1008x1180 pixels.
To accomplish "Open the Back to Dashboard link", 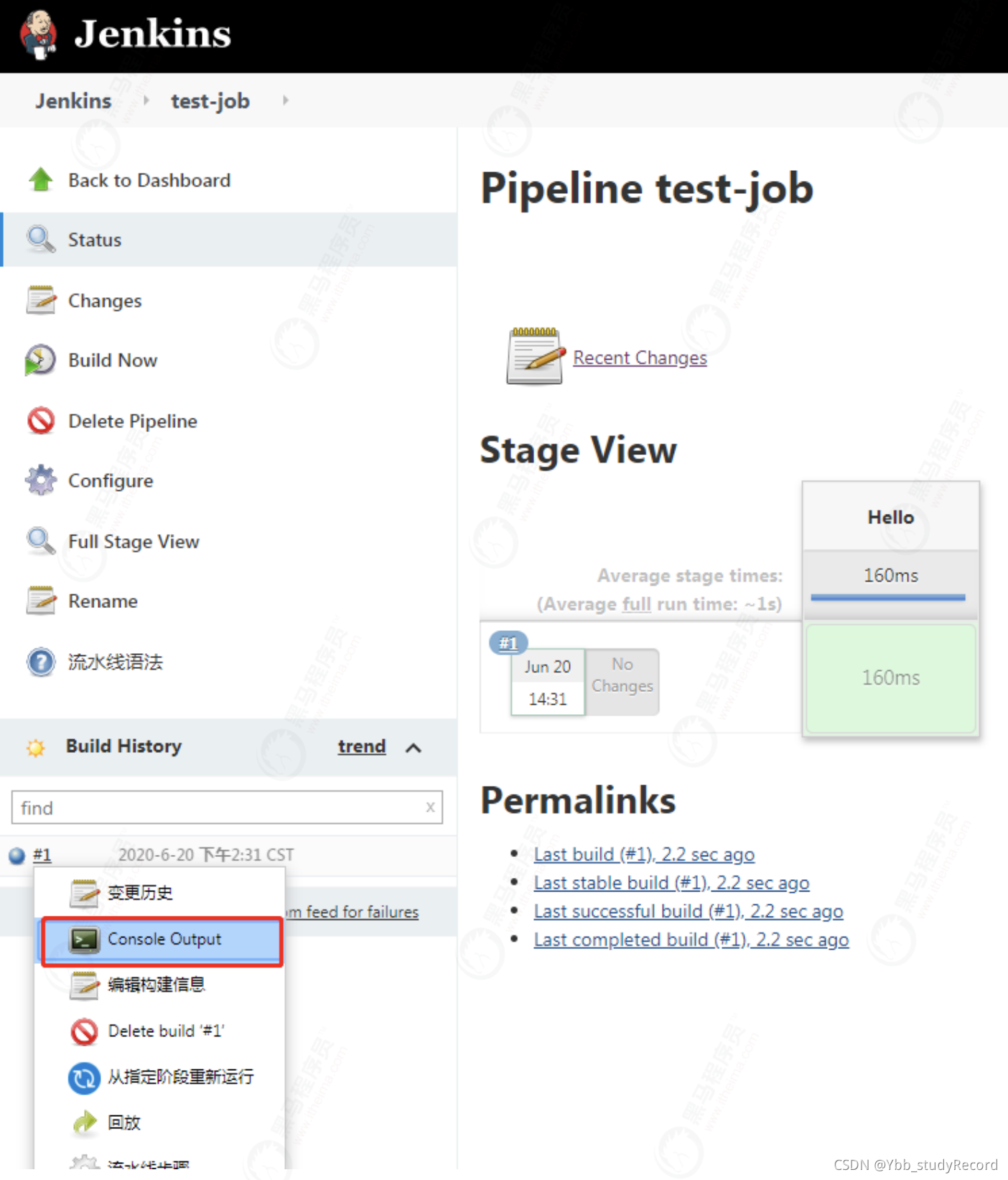I will [x=149, y=180].
